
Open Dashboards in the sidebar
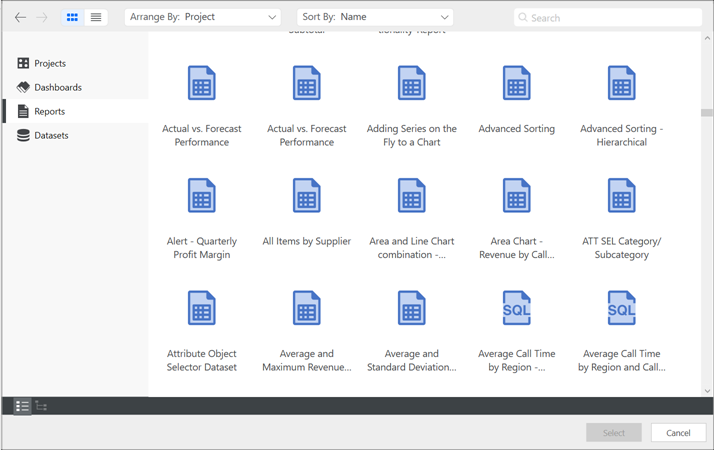click(57, 87)
